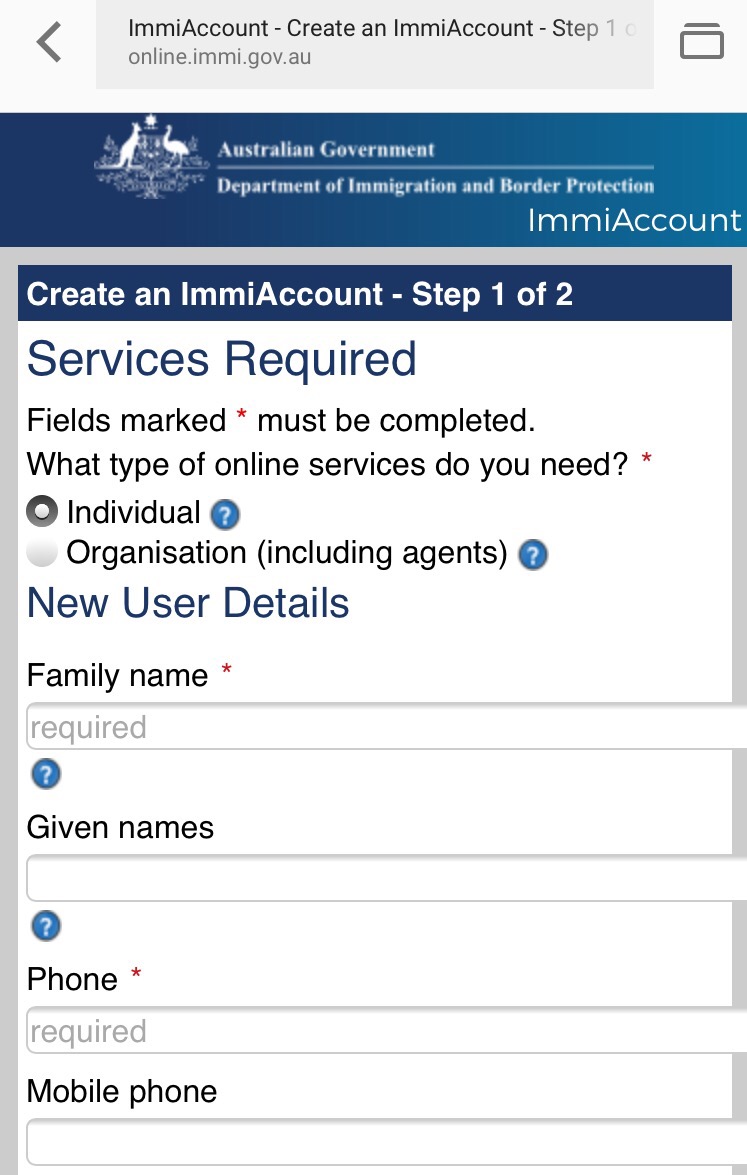This screenshot has width=747, height=1175.
Task: Open help icon next to Individual
Action: [226, 515]
